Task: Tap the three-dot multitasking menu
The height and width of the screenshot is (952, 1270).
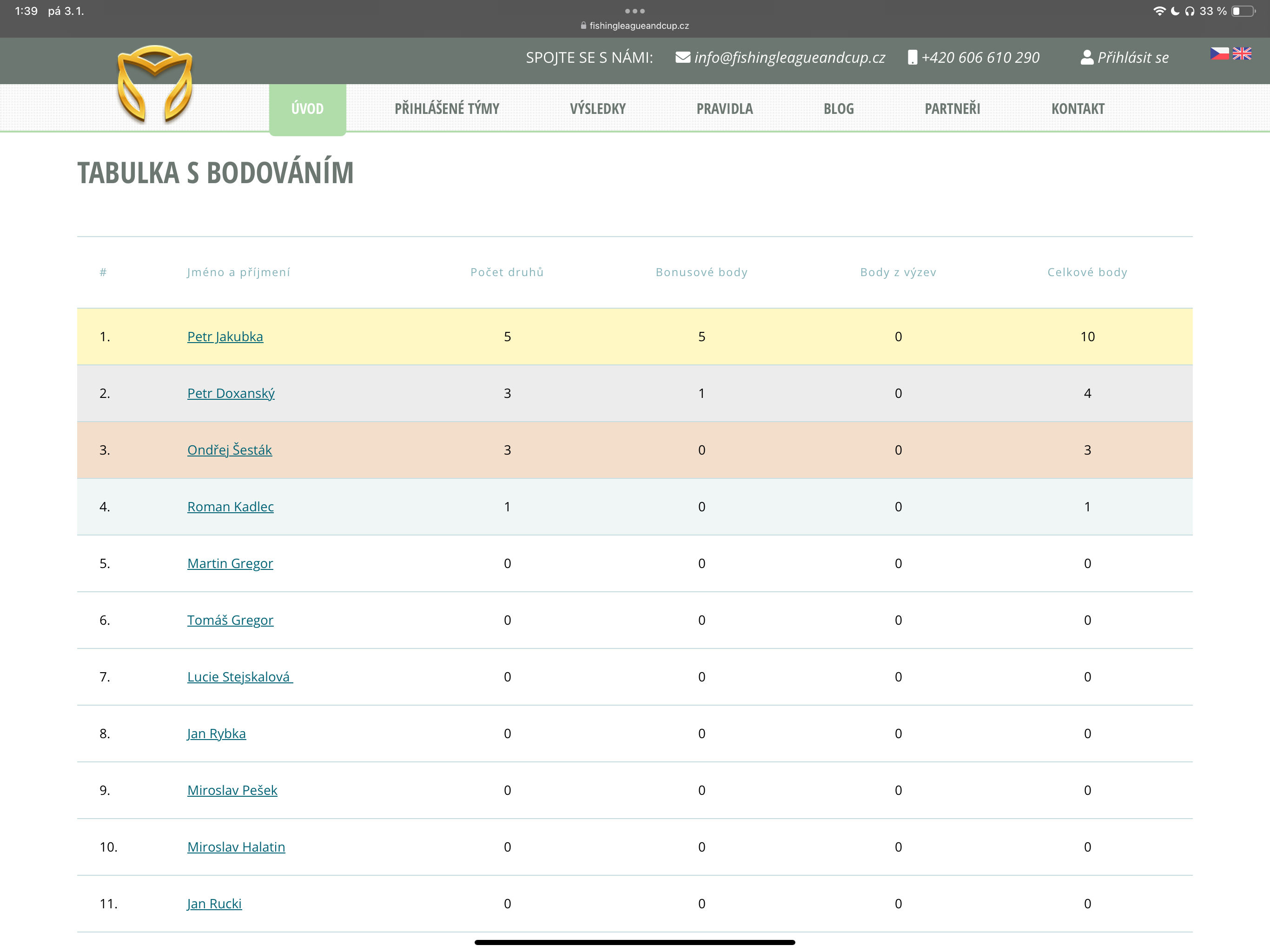Action: tap(635, 11)
